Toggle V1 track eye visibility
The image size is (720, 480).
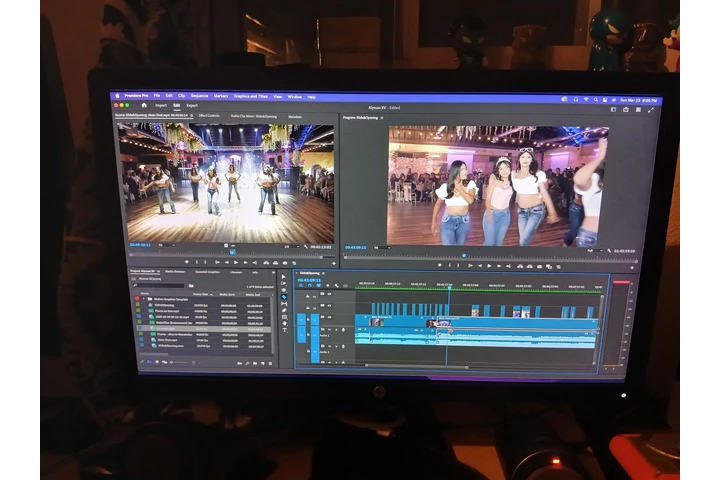(329, 317)
